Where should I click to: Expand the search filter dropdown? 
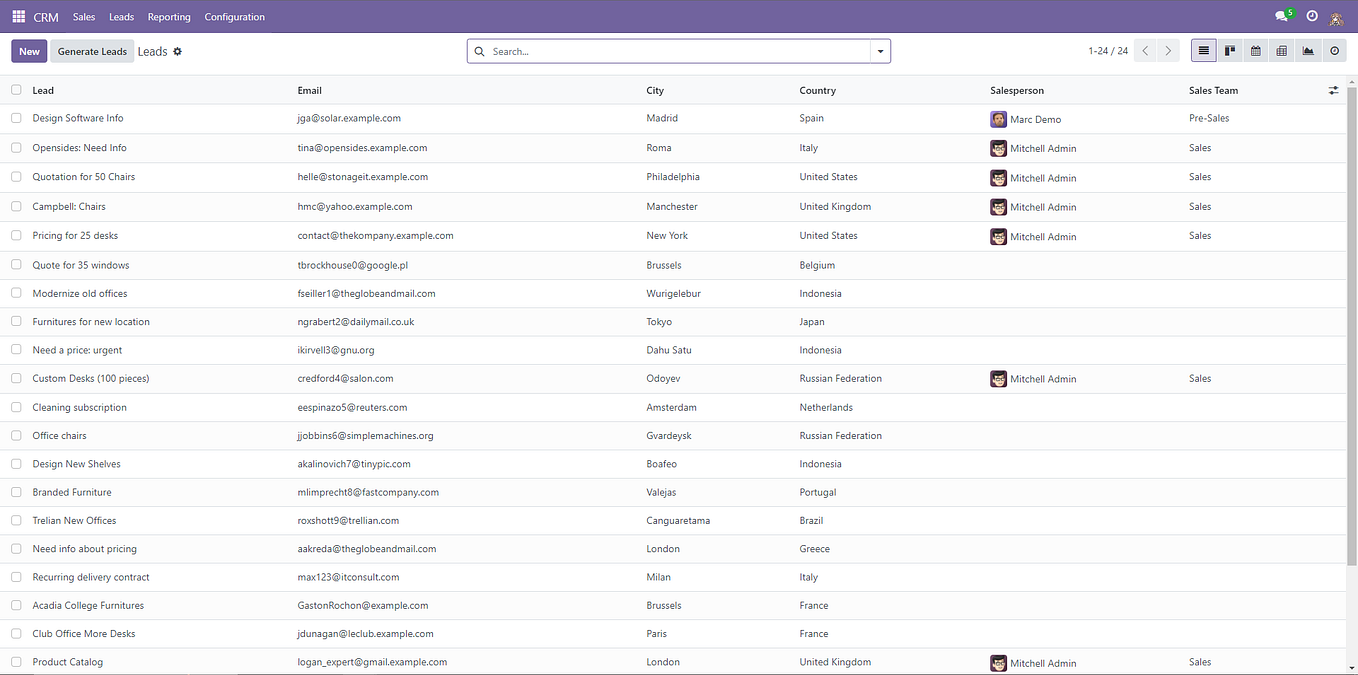pyautogui.click(x=879, y=50)
